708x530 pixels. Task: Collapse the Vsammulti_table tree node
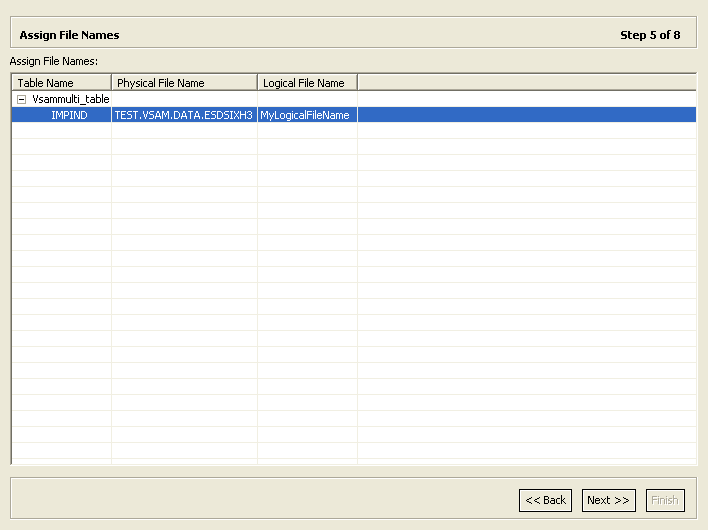tap(22, 100)
